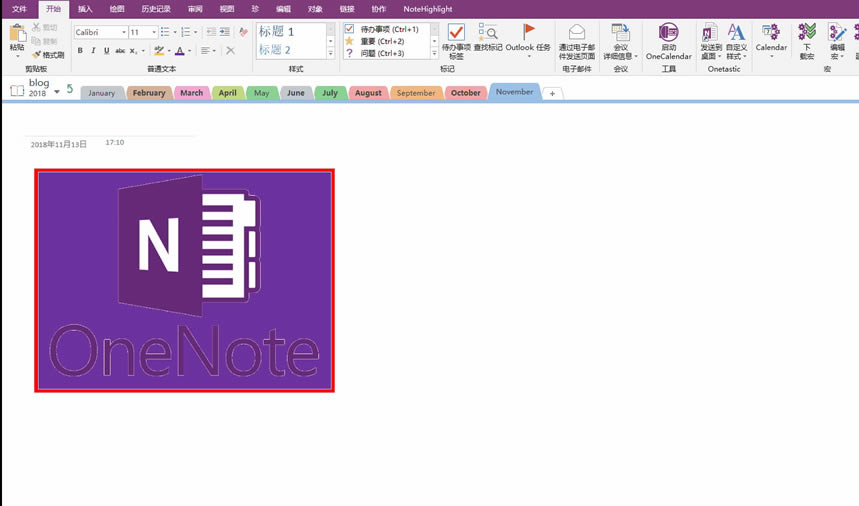Click the yellow text highlight pen icon
Screen dimensions: 859x506
tap(159, 50)
